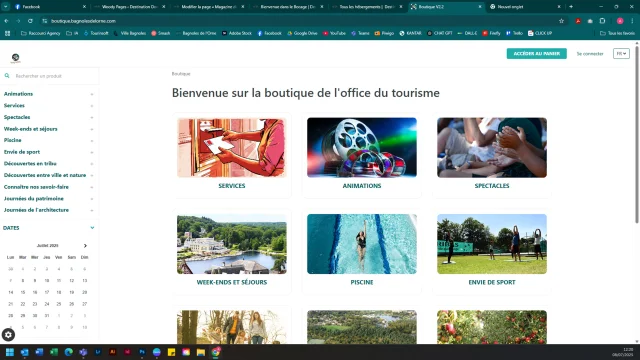The height and width of the screenshot is (360, 640).
Task: Open the ANIMATIONS film reel thumbnail
Action: (x=362, y=148)
